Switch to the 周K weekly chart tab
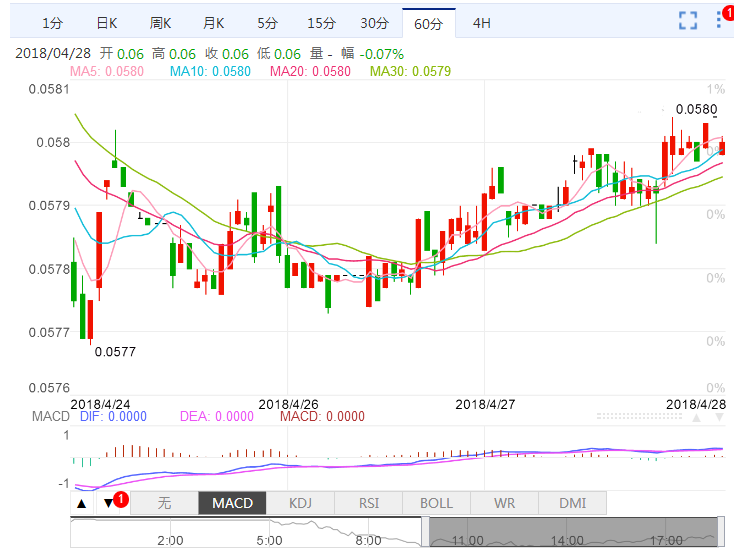This screenshot has width=734, height=550. [x=160, y=23]
